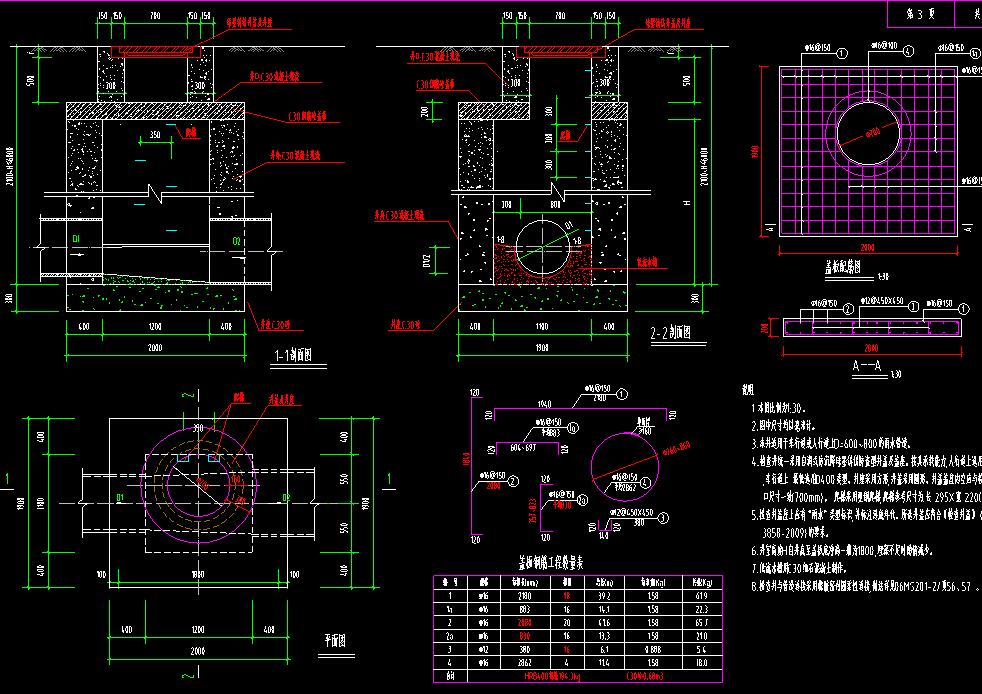Select "1900" overall width under 2-2 section
This screenshot has width=982, height=694.
click(x=542, y=347)
